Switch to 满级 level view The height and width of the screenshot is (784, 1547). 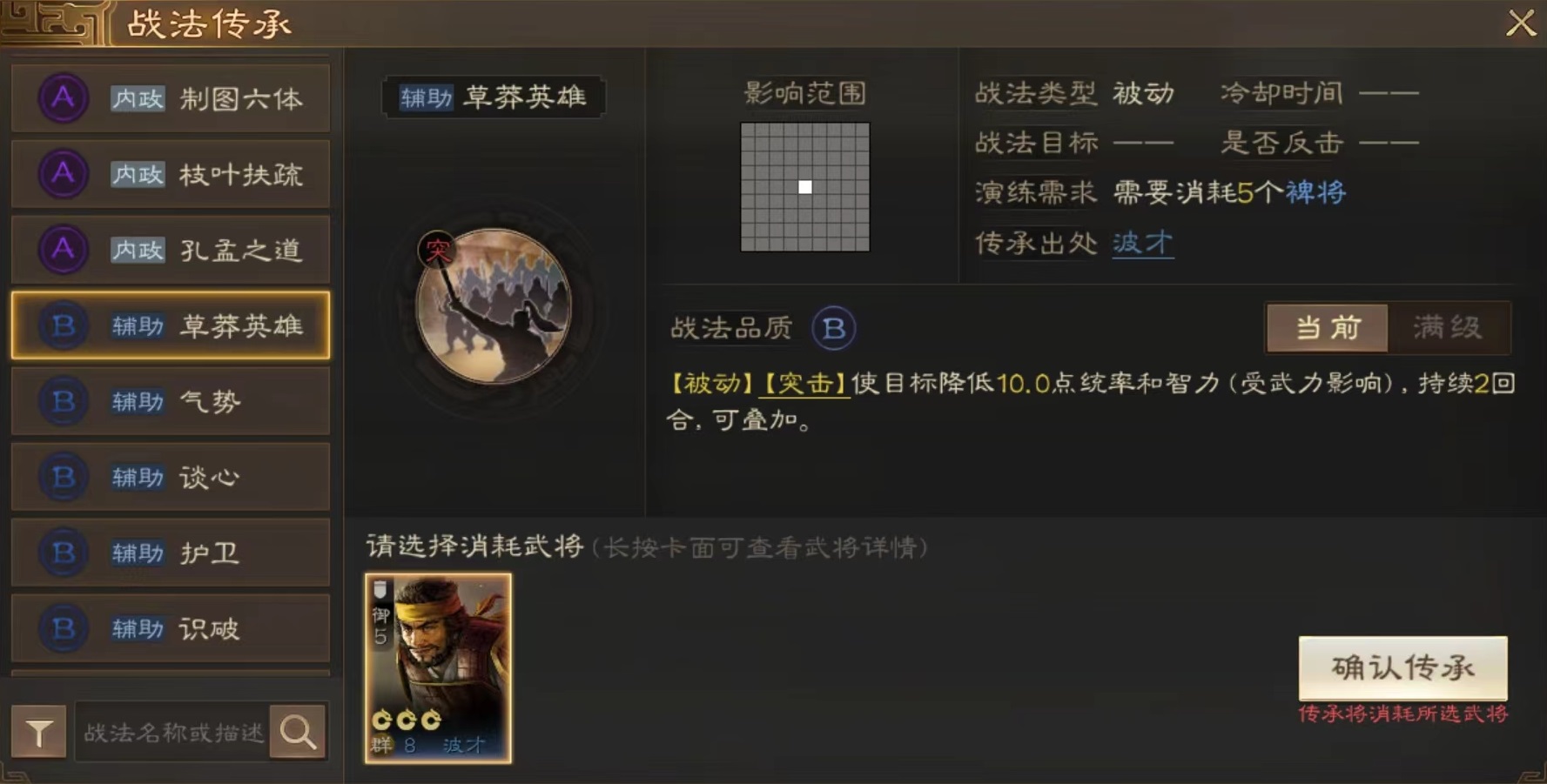pyautogui.click(x=1449, y=328)
